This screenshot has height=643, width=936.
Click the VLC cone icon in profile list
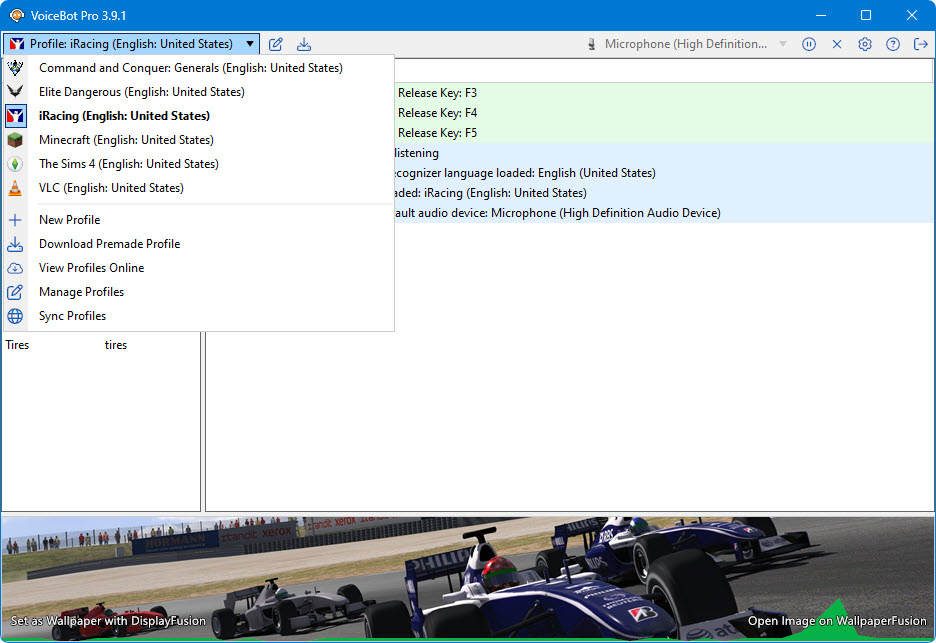[x=15, y=188]
